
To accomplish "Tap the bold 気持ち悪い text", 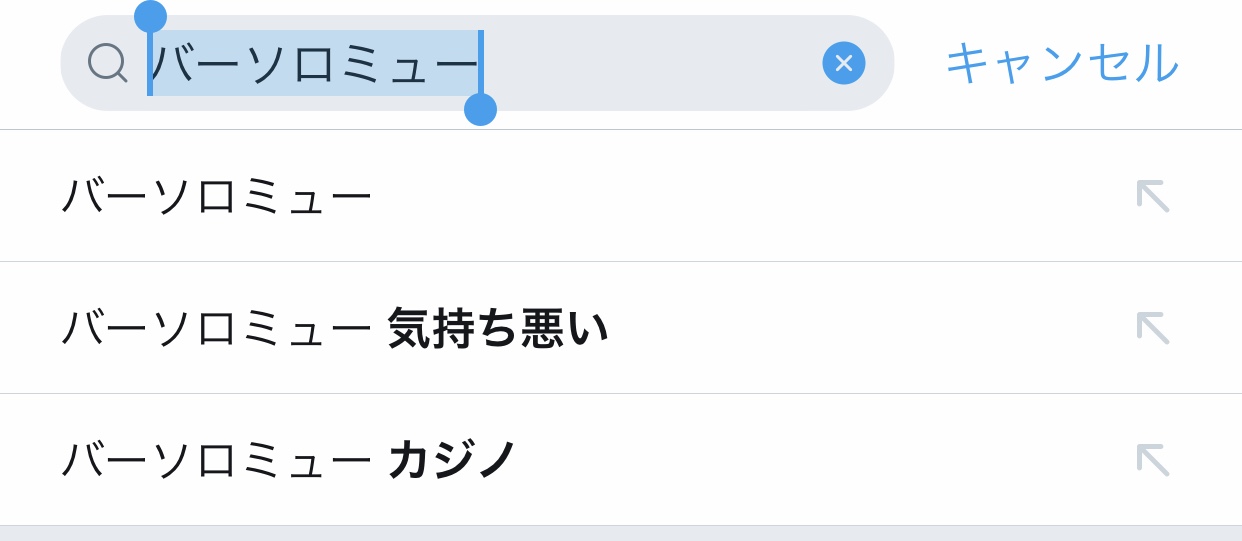I will tap(497, 328).
